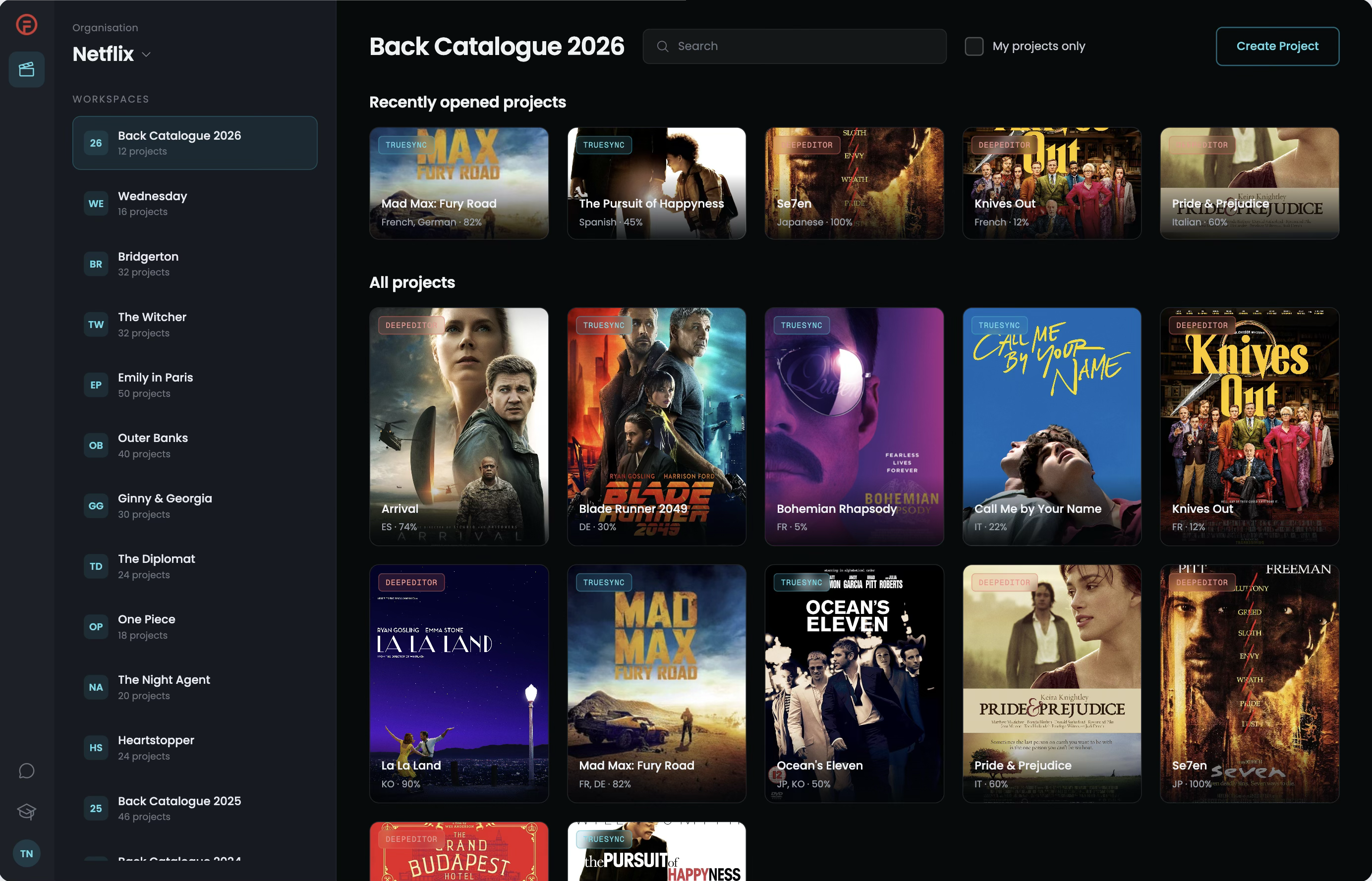
Task: Click the search magnifier icon
Action: [663, 47]
